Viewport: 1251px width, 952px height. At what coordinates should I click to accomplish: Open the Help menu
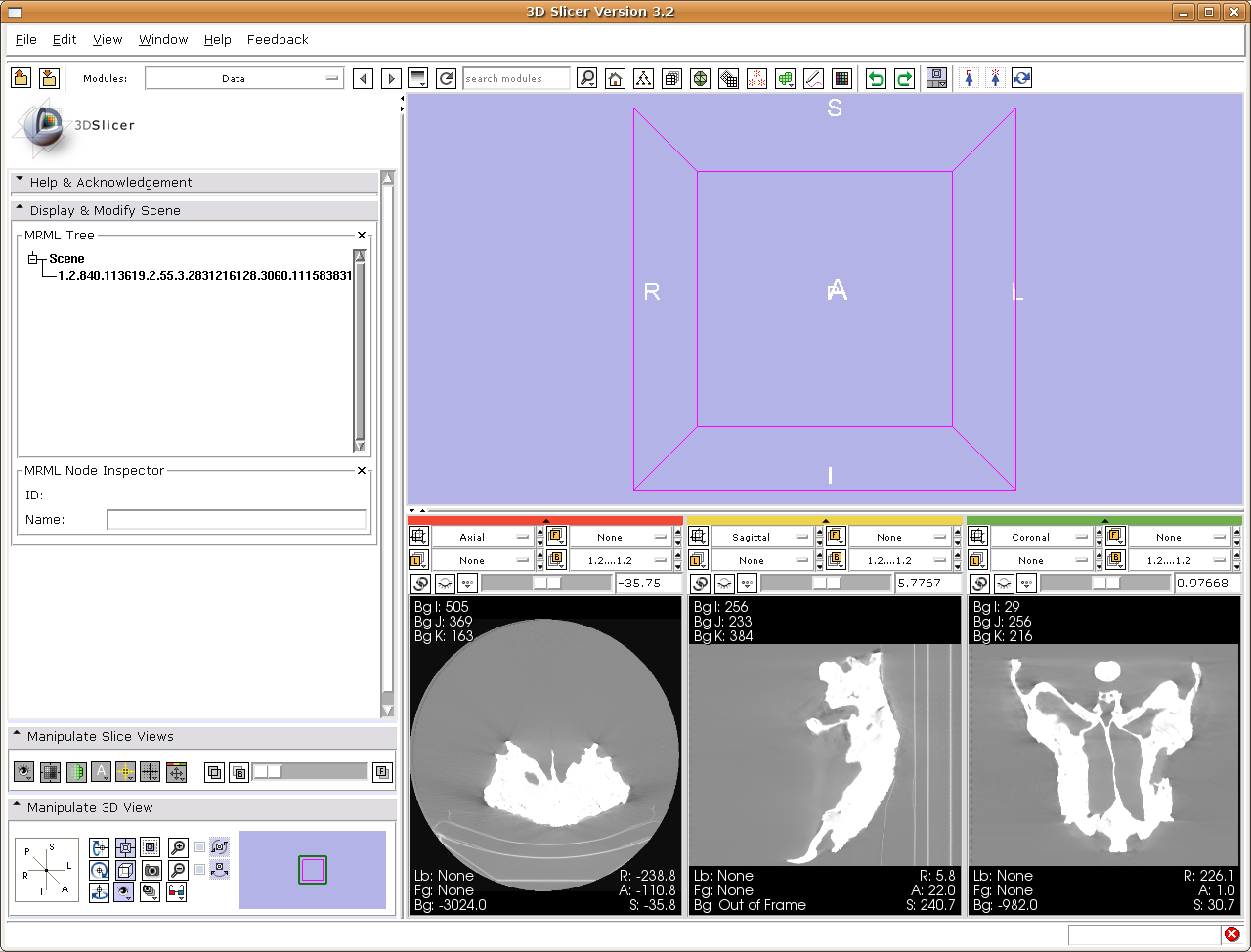pos(218,39)
